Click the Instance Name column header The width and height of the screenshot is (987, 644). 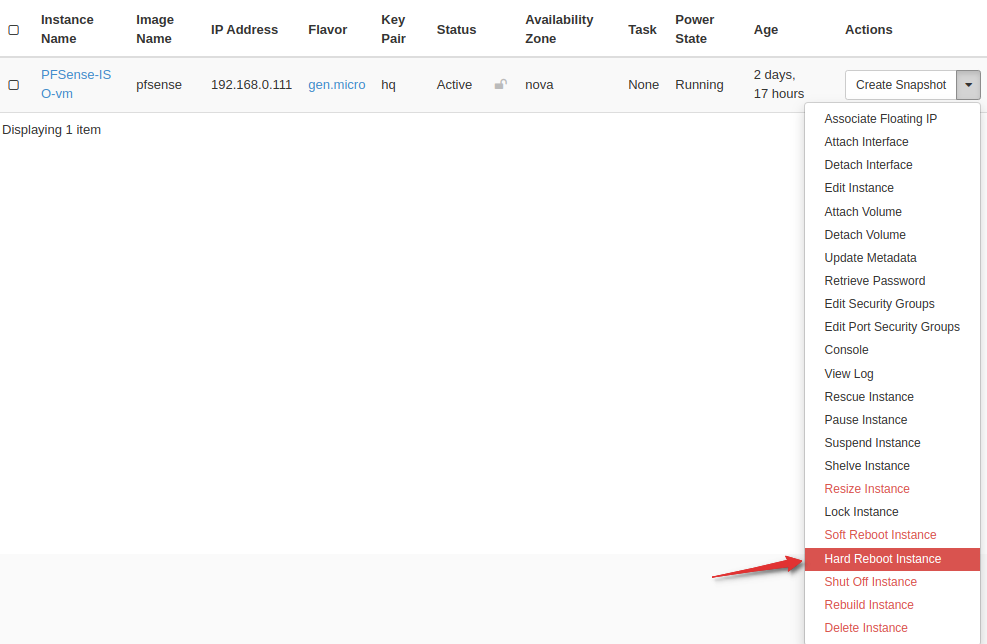point(67,29)
